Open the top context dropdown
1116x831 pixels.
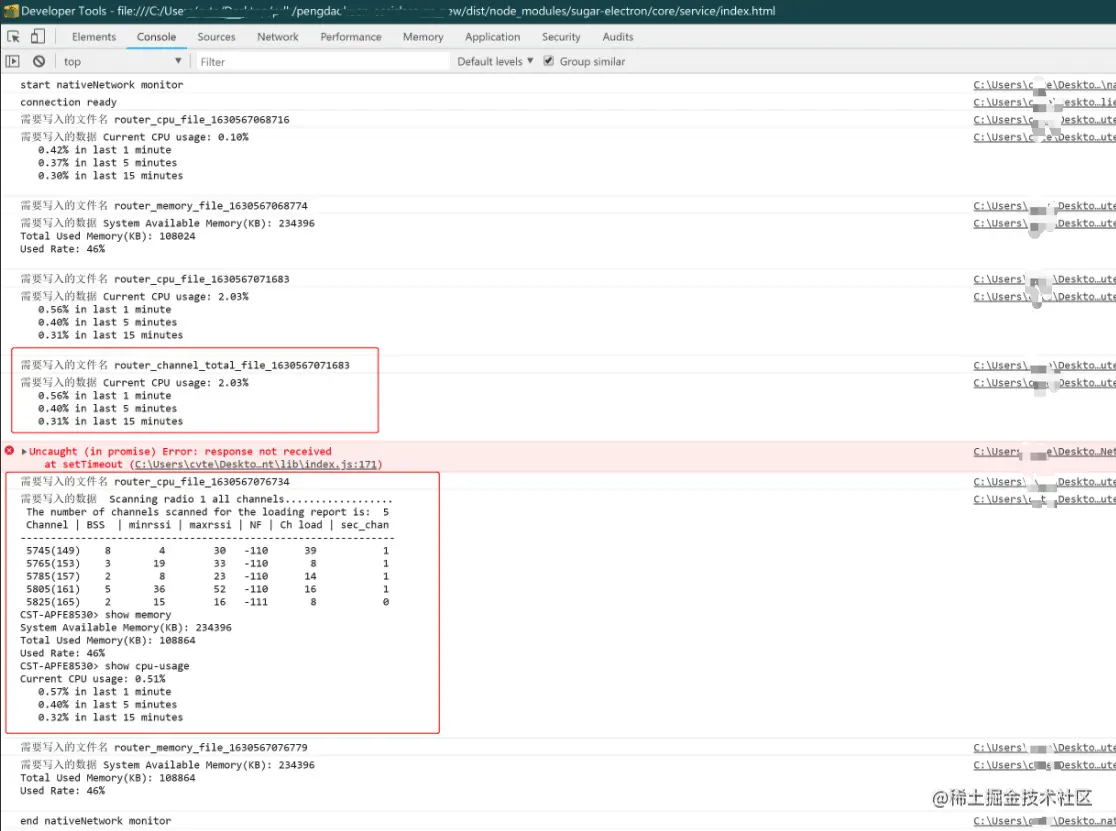122,61
